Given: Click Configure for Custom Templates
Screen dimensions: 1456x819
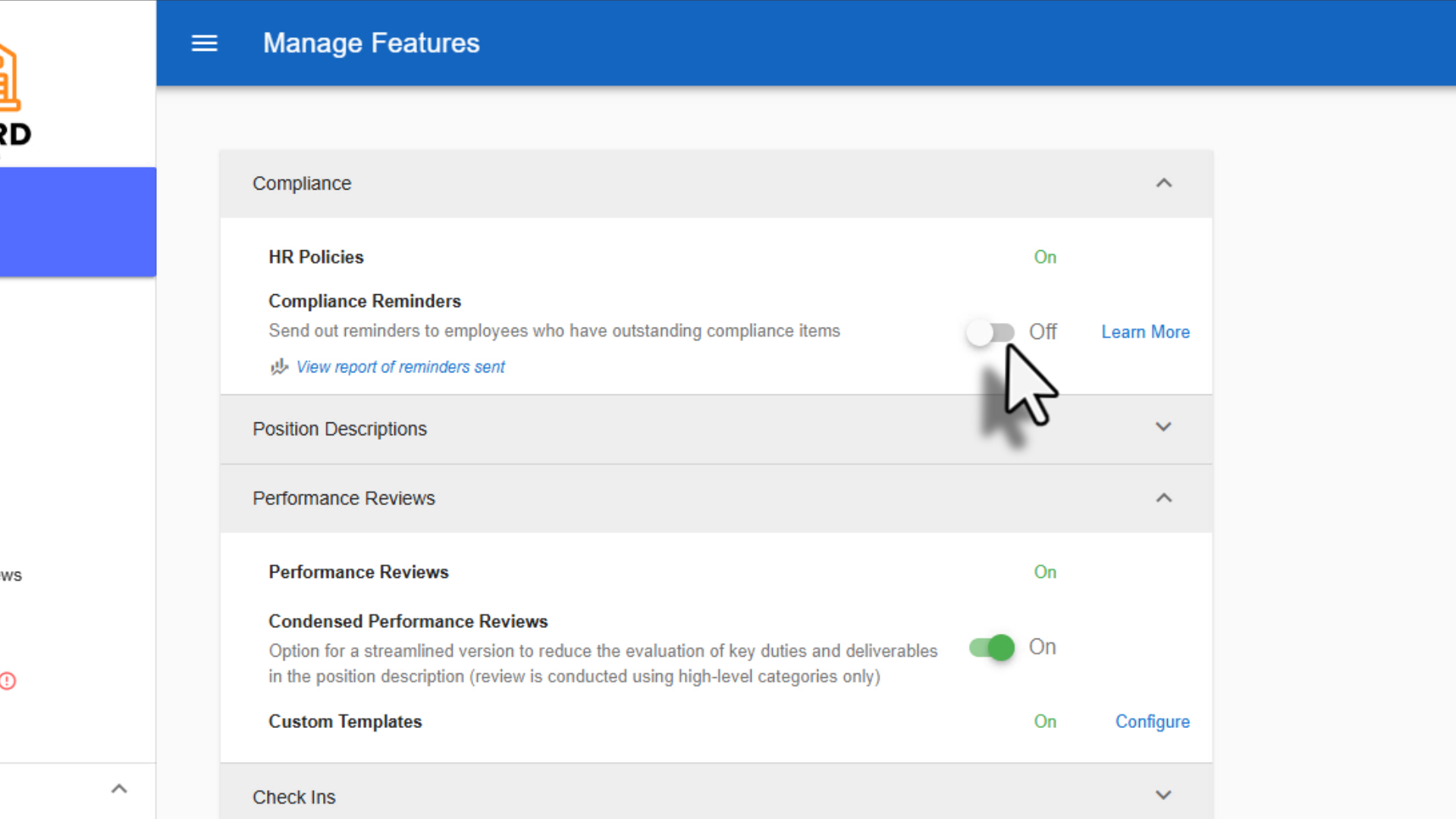Looking at the screenshot, I should click(1152, 721).
